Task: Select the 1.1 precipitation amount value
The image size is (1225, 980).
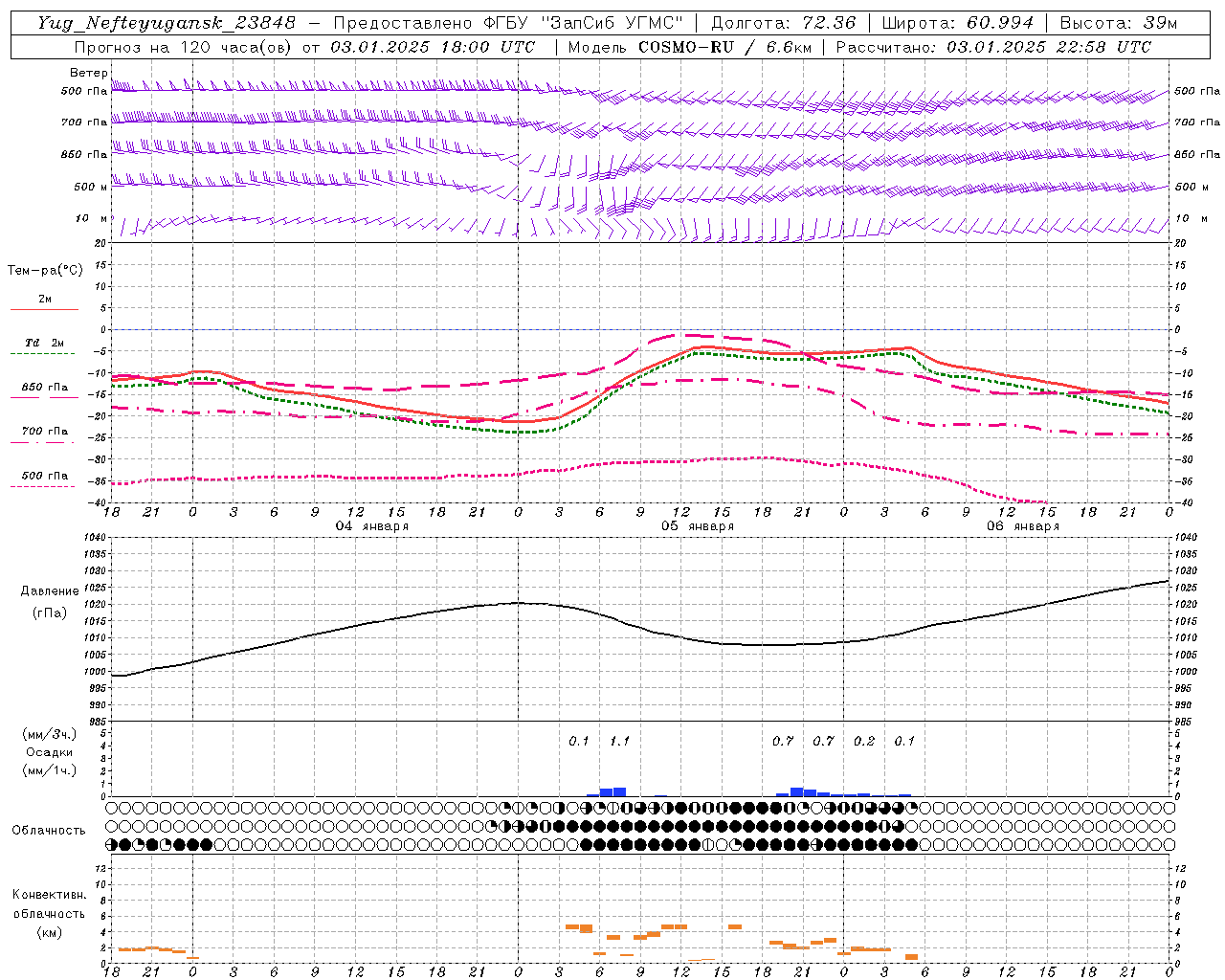Action: [620, 741]
